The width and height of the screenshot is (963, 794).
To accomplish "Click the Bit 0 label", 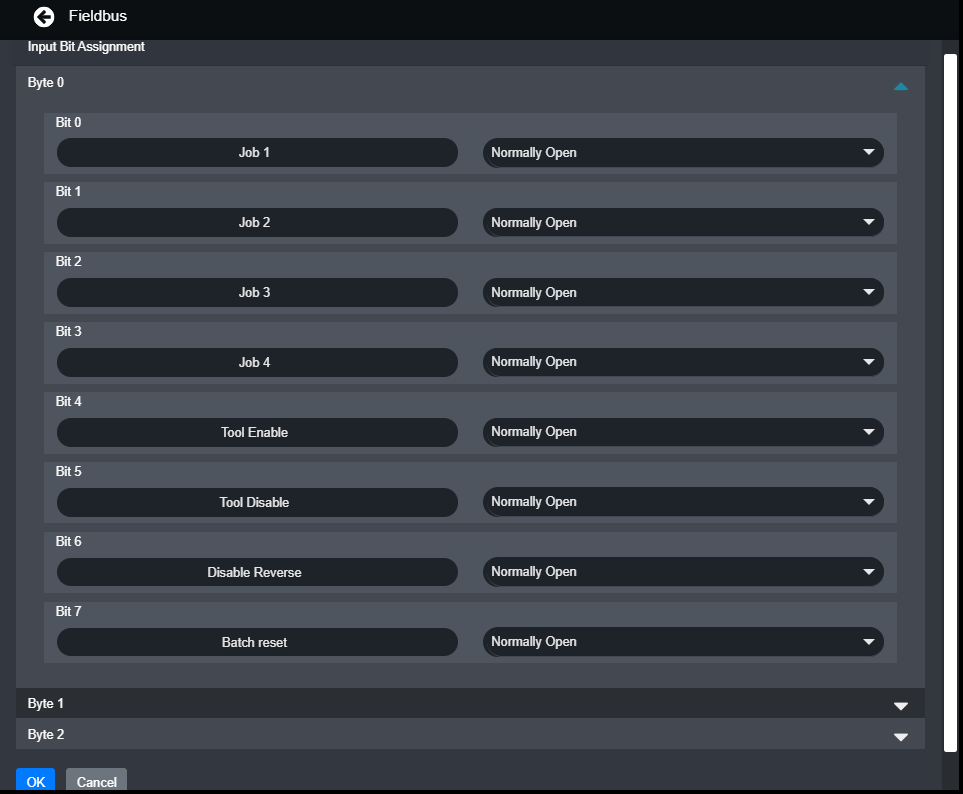I will pyautogui.click(x=68, y=122).
